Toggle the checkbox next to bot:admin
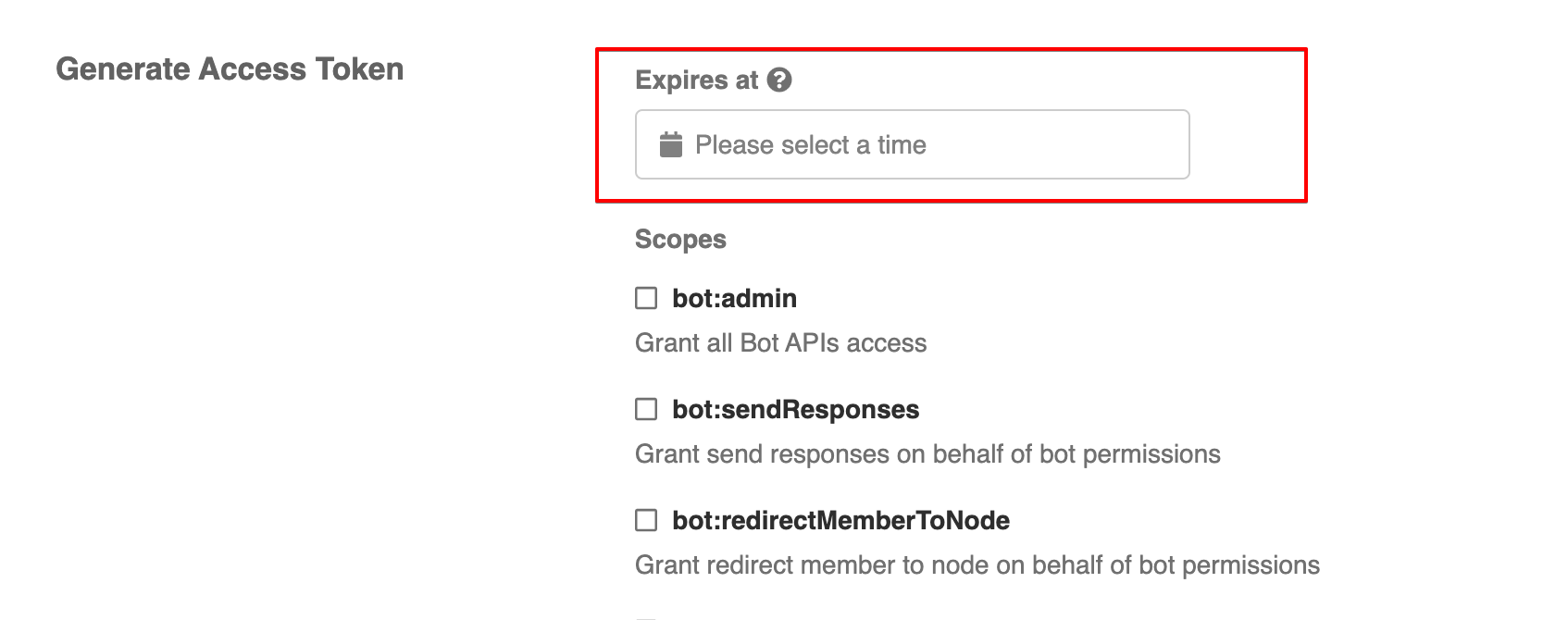 coord(646,297)
